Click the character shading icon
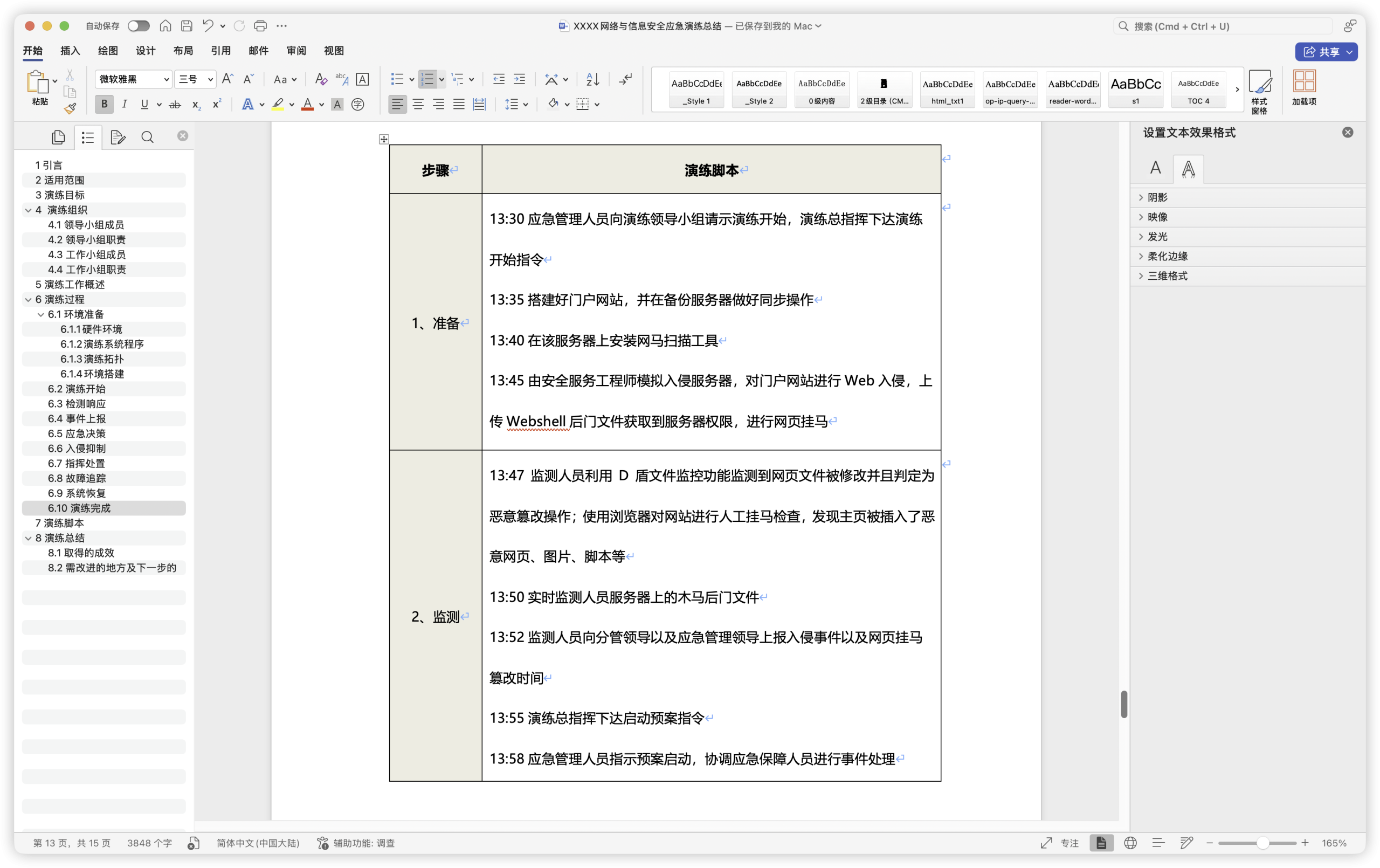Image resolution: width=1380 pixels, height=868 pixels. click(x=337, y=105)
